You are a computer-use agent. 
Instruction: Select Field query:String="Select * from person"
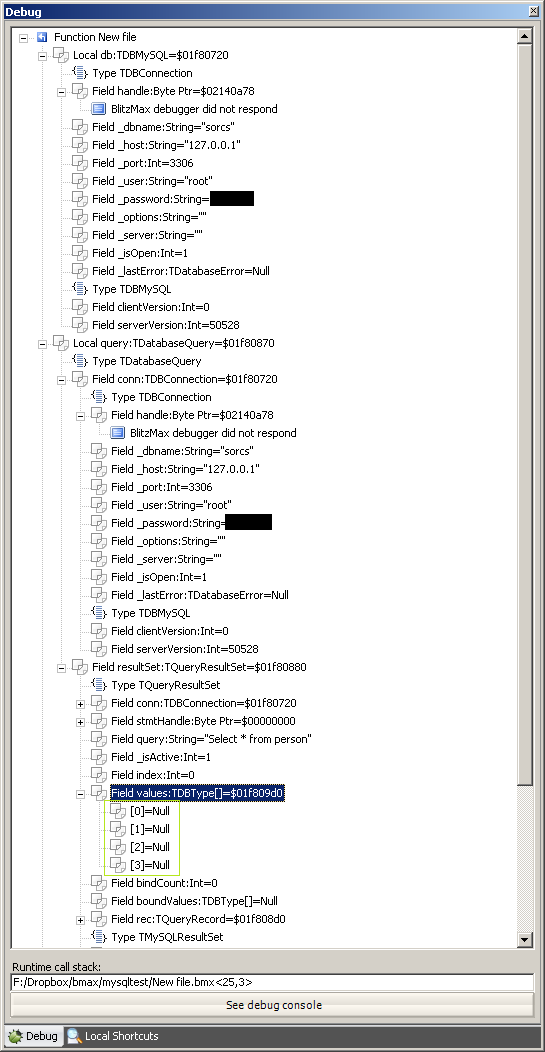point(211,739)
